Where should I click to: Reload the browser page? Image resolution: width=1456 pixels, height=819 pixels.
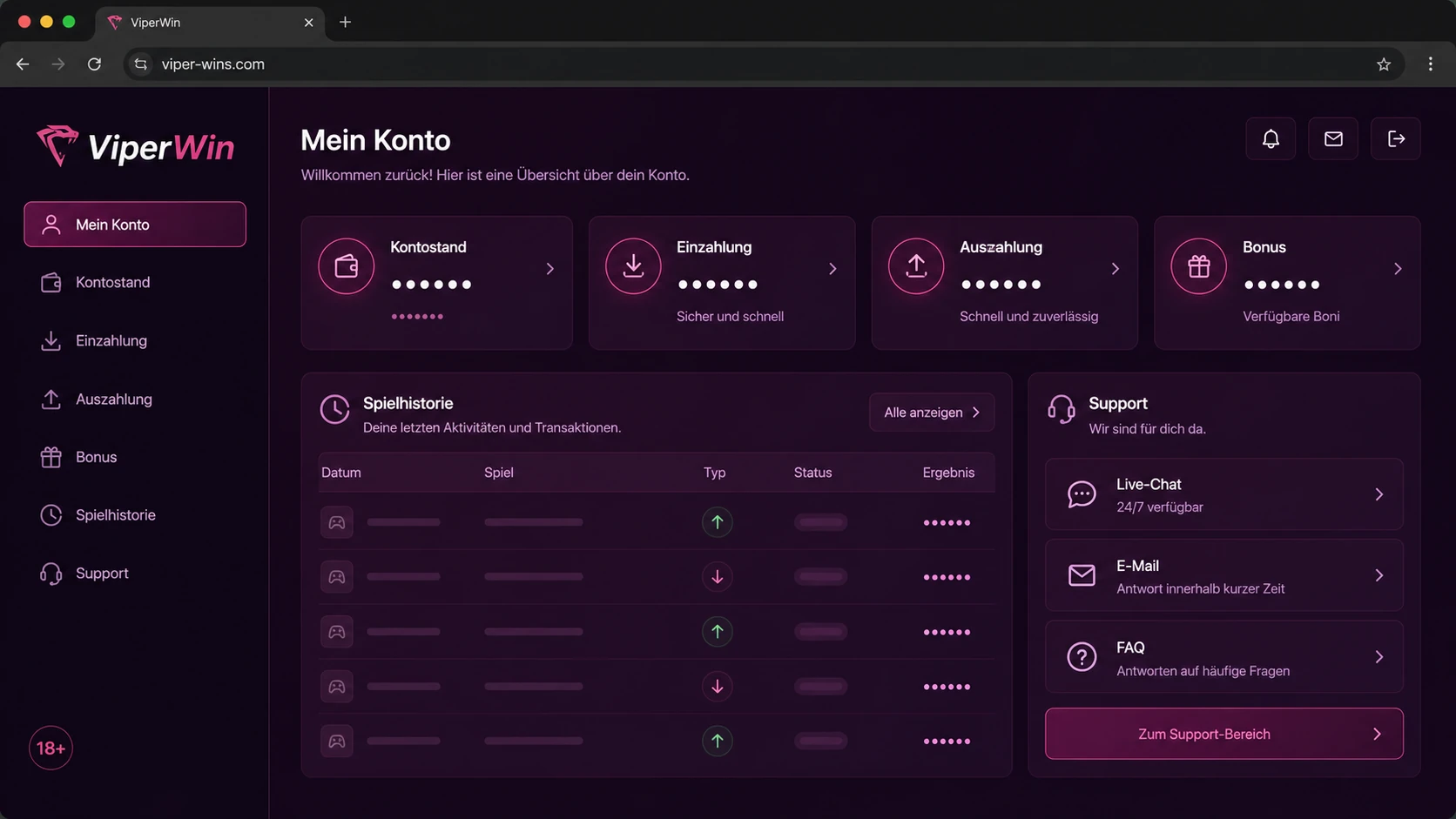[94, 64]
